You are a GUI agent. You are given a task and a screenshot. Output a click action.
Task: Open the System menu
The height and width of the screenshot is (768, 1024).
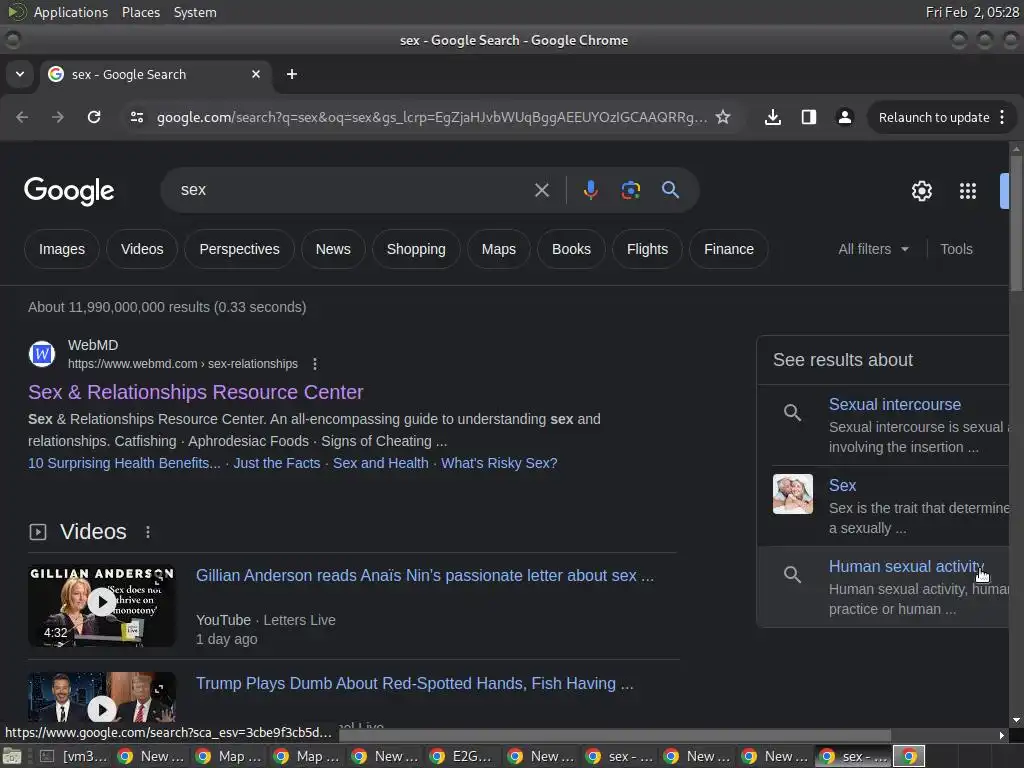tap(195, 12)
